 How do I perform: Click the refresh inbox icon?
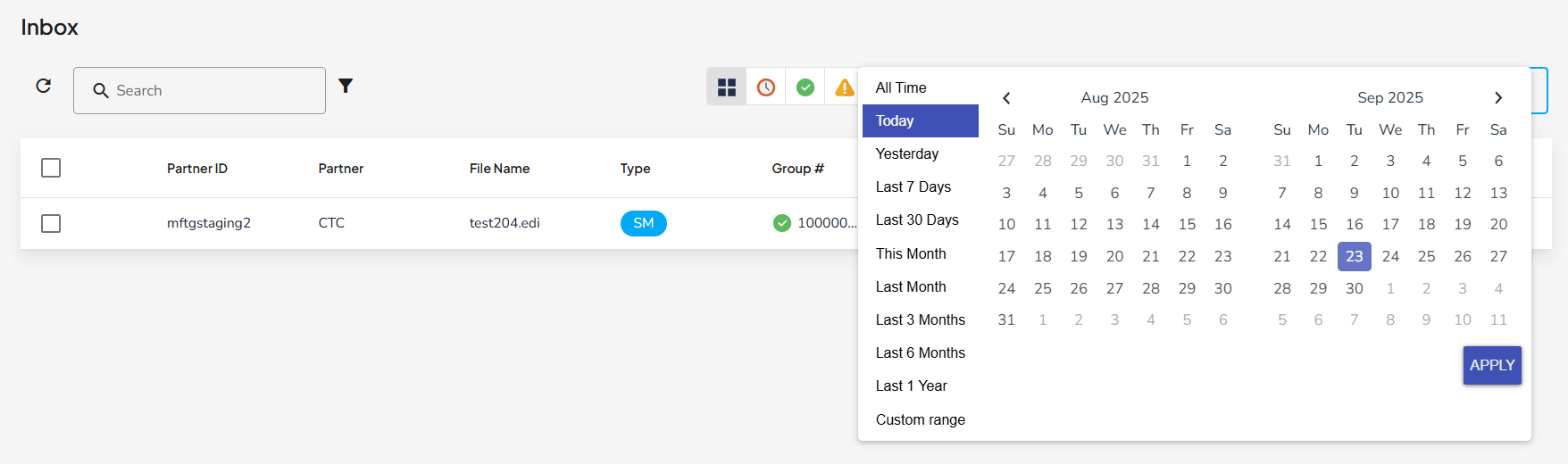(x=43, y=86)
